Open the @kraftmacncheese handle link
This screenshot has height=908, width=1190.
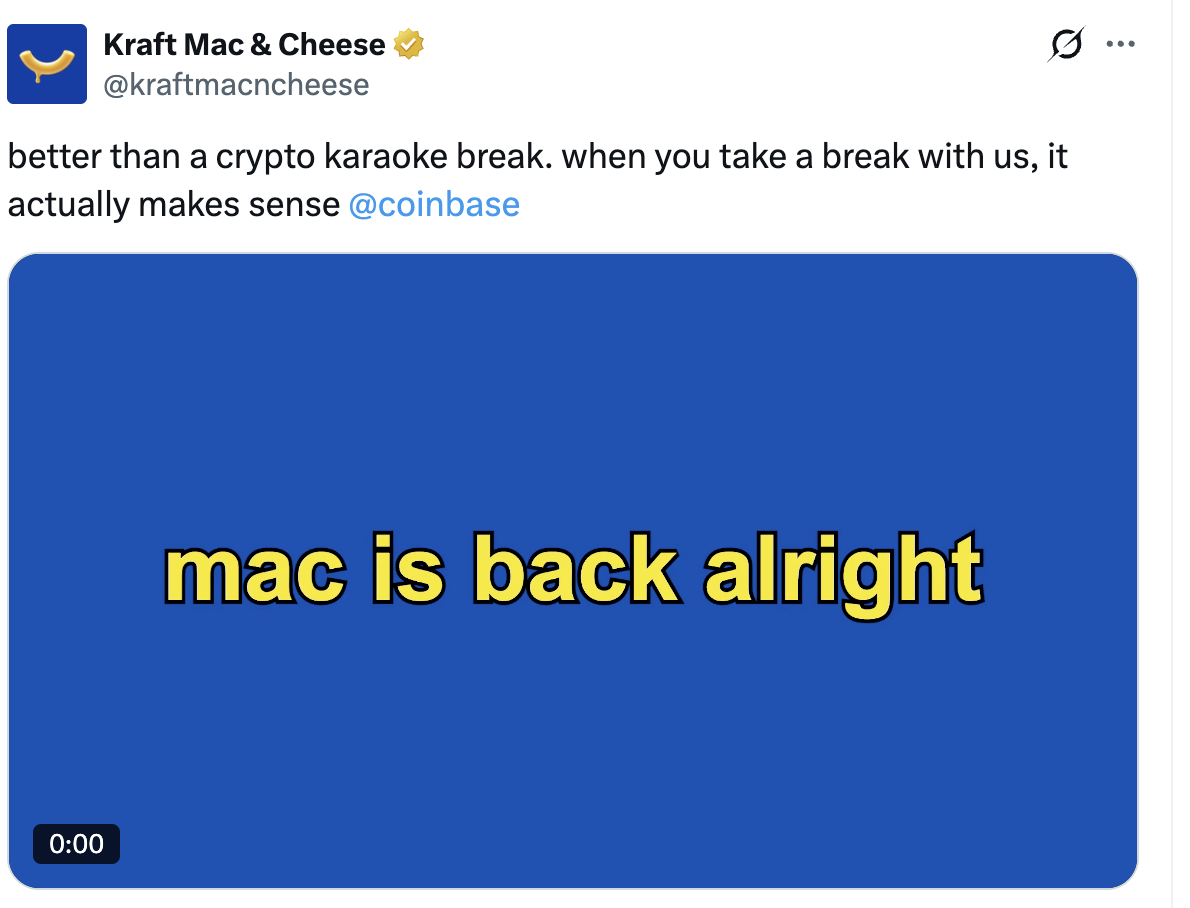coord(236,85)
